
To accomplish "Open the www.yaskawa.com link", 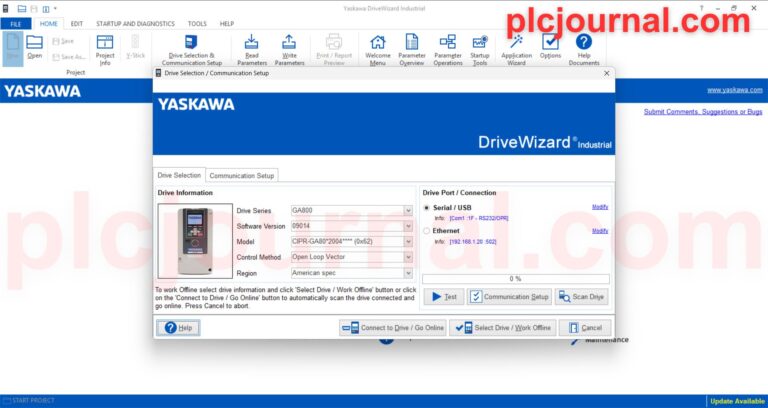I will [735, 90].
